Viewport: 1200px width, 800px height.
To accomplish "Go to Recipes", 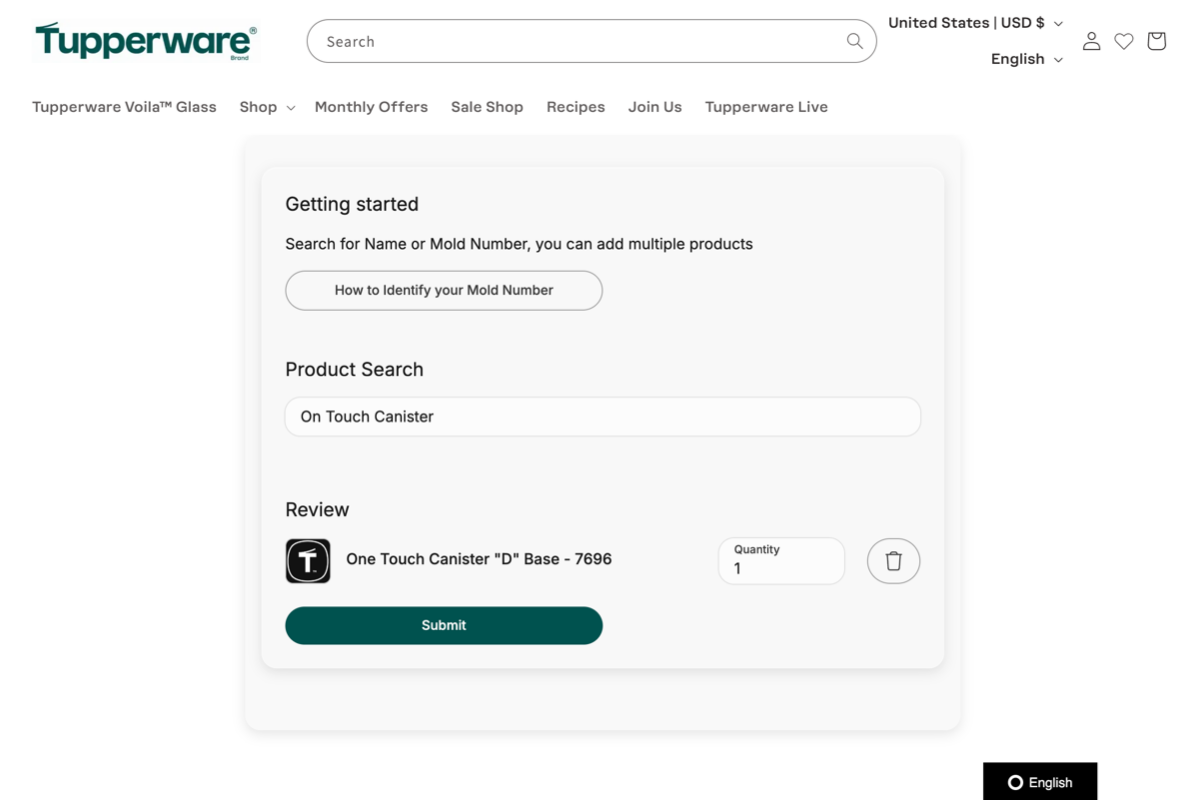I will (x=576, y=107).
